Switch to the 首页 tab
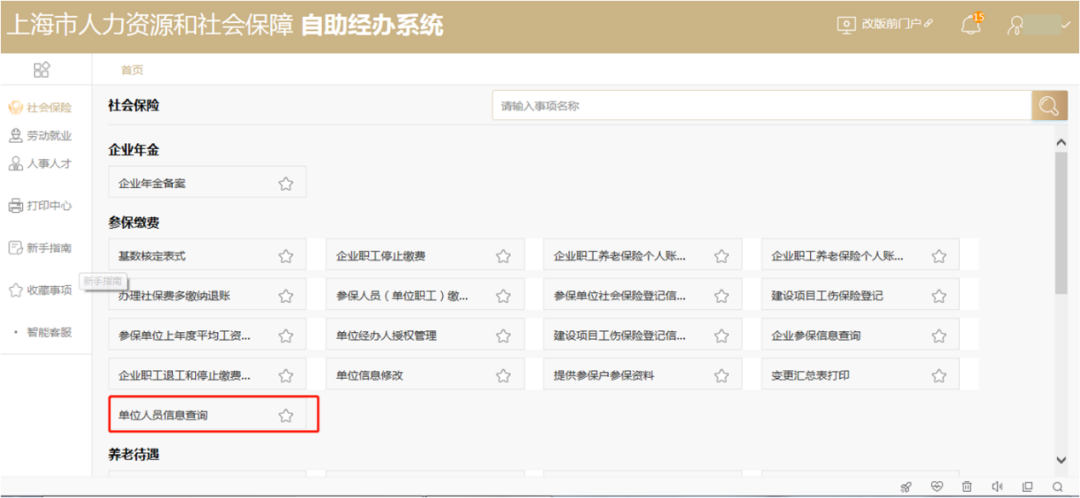 click(132, 69)
